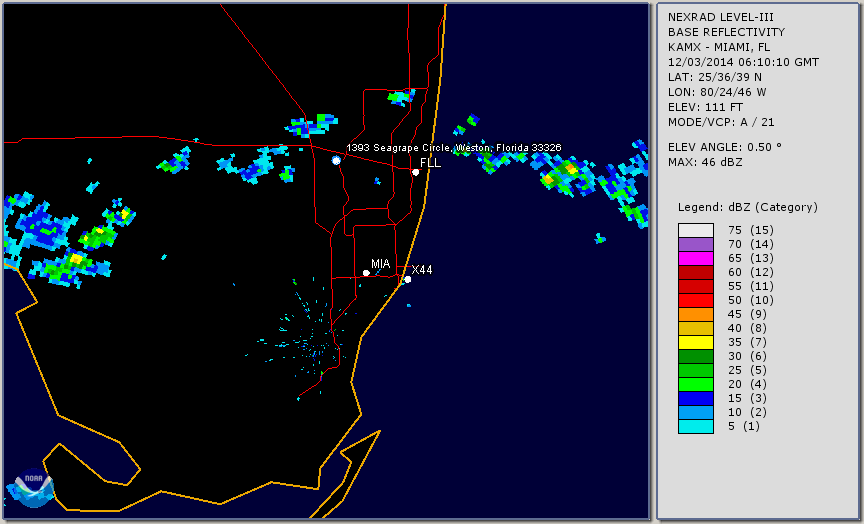Click the Seagrape Circle Weston location marker
Image resolution: width=864 pixels, height=524 pixels.
336,160
